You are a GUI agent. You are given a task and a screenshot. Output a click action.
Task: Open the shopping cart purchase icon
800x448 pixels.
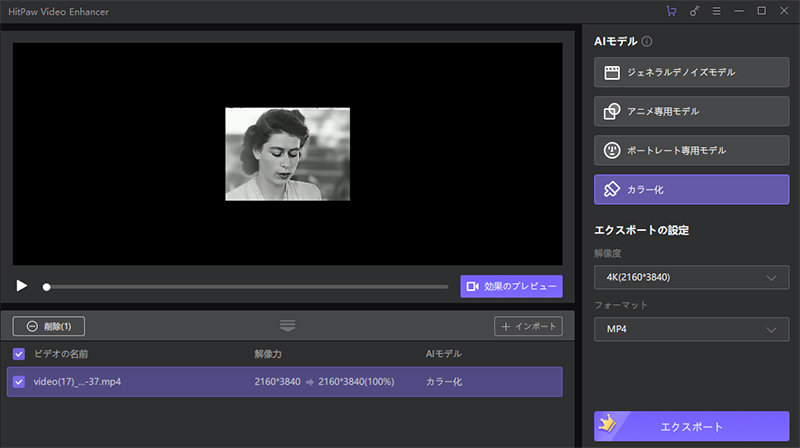pos(671,11)
